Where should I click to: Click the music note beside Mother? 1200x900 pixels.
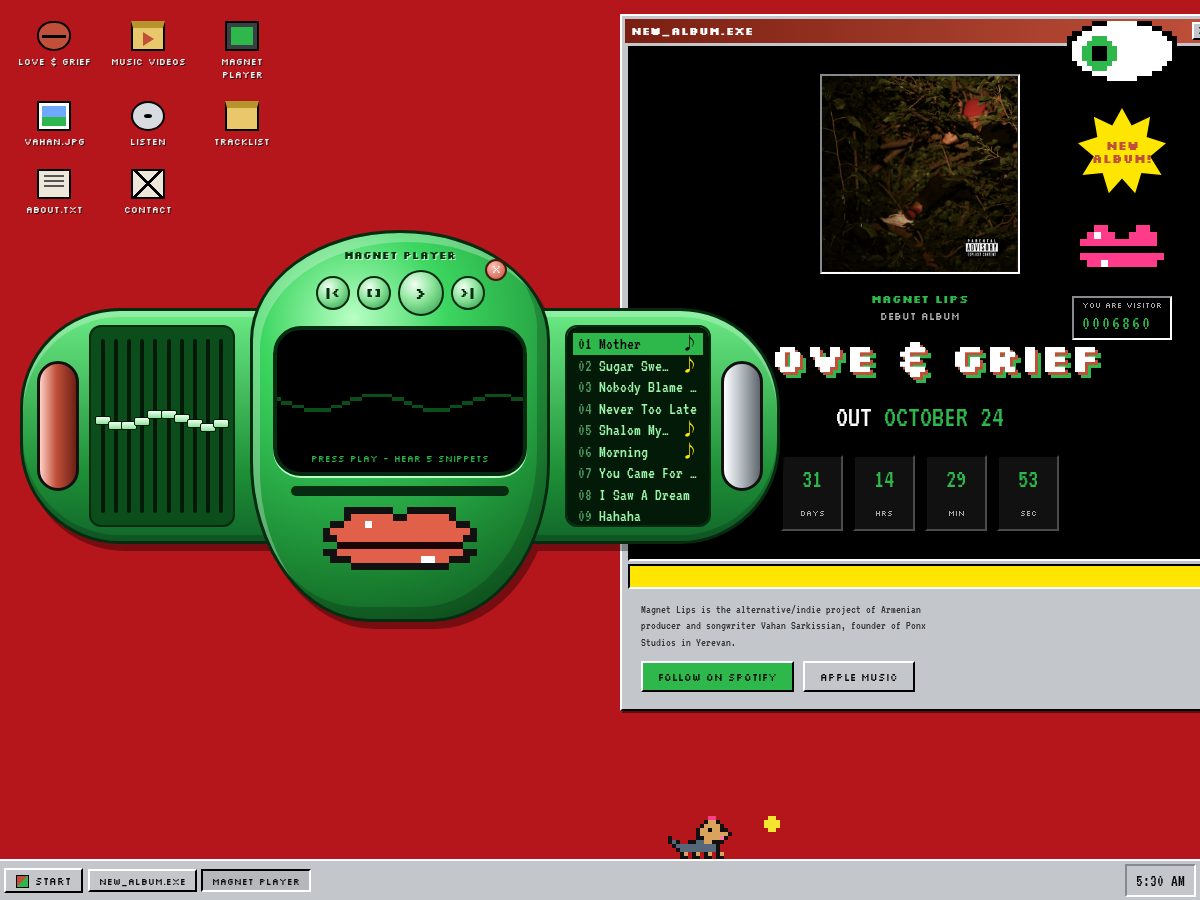click(689, 343)
